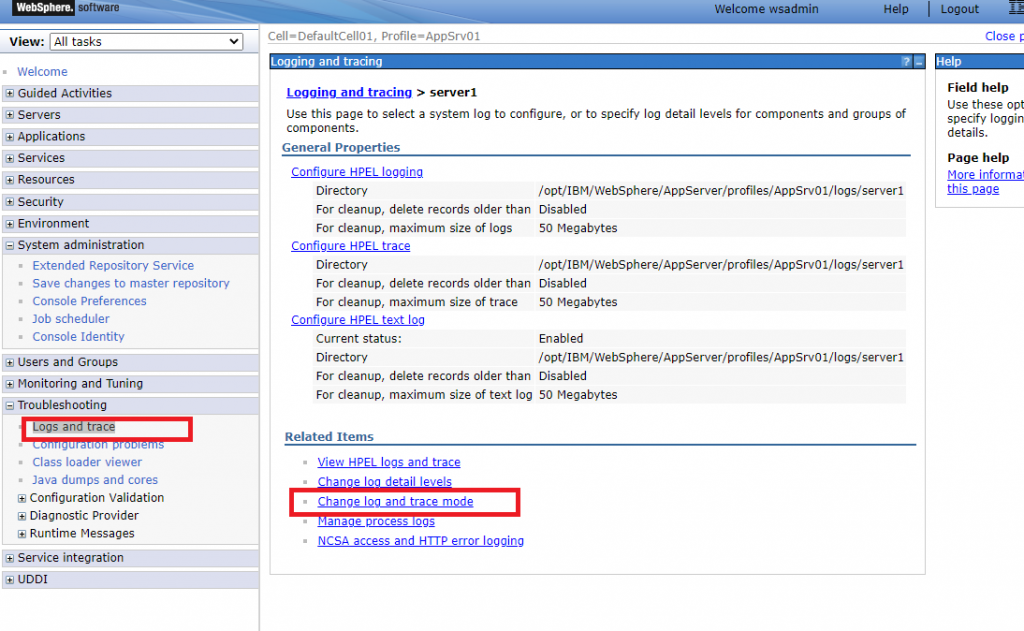Open Save changes to master repository
Image resolution: width=1024 pixels, height=631 pixels.
(131, 283)
